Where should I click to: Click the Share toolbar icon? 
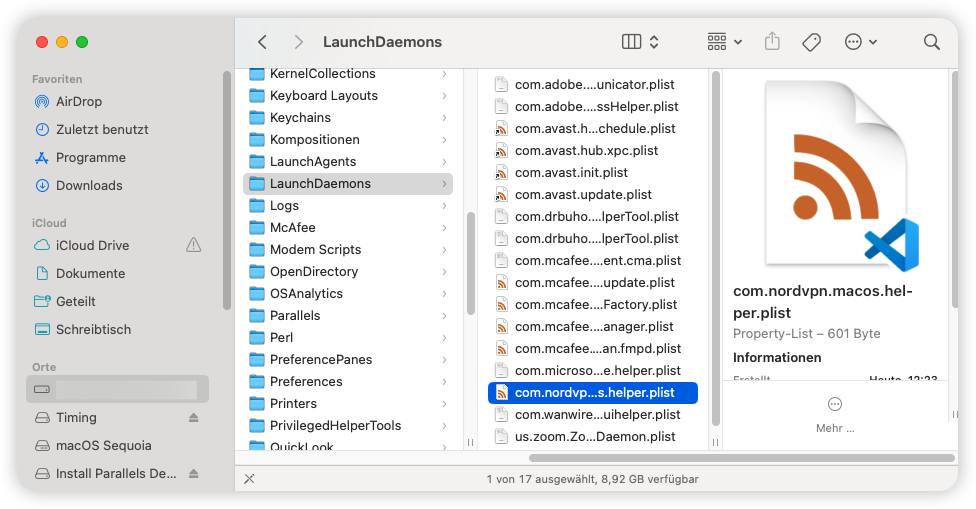pos(772,42)
